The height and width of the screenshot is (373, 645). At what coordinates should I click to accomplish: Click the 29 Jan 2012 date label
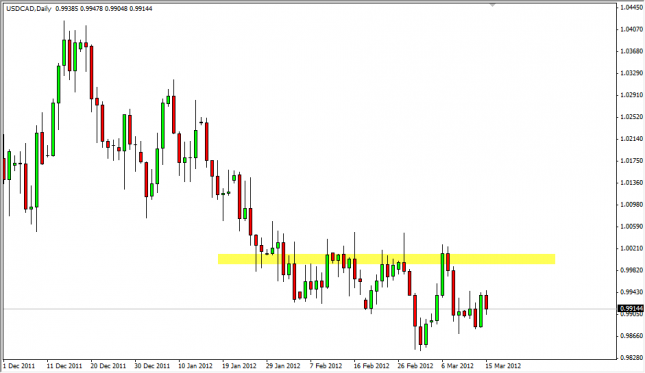tap(283, 366)
